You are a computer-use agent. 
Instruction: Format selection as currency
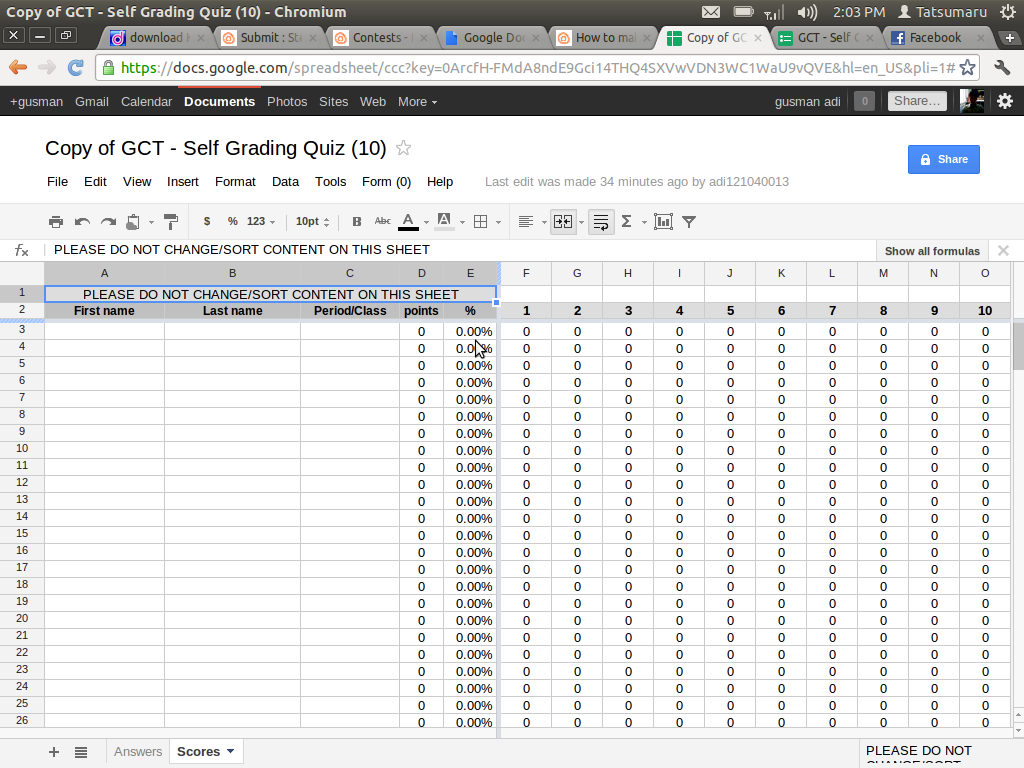(x=207, y=221)
